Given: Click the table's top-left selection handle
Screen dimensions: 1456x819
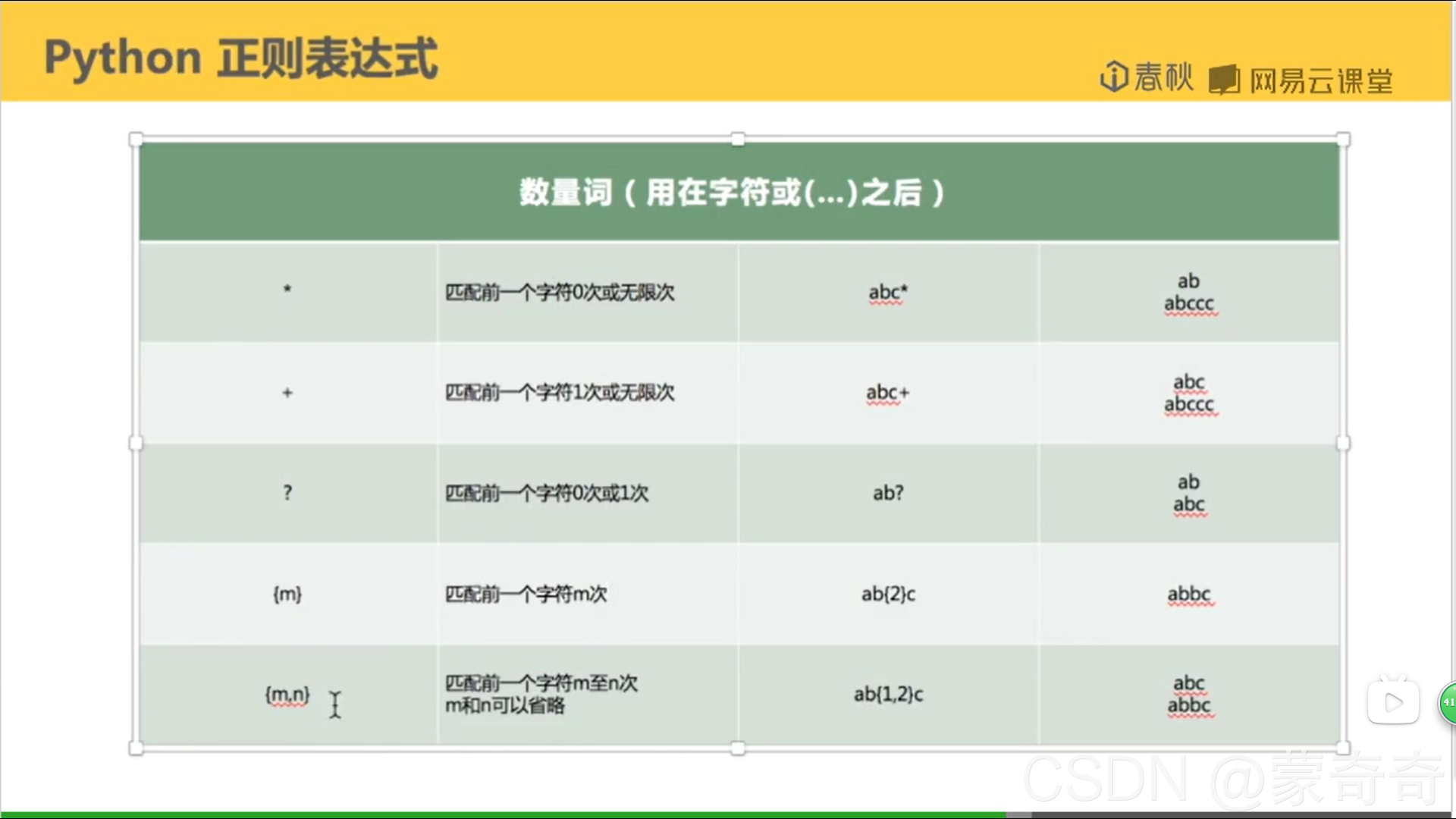Looking at the screenshot, I should (136, 139).
